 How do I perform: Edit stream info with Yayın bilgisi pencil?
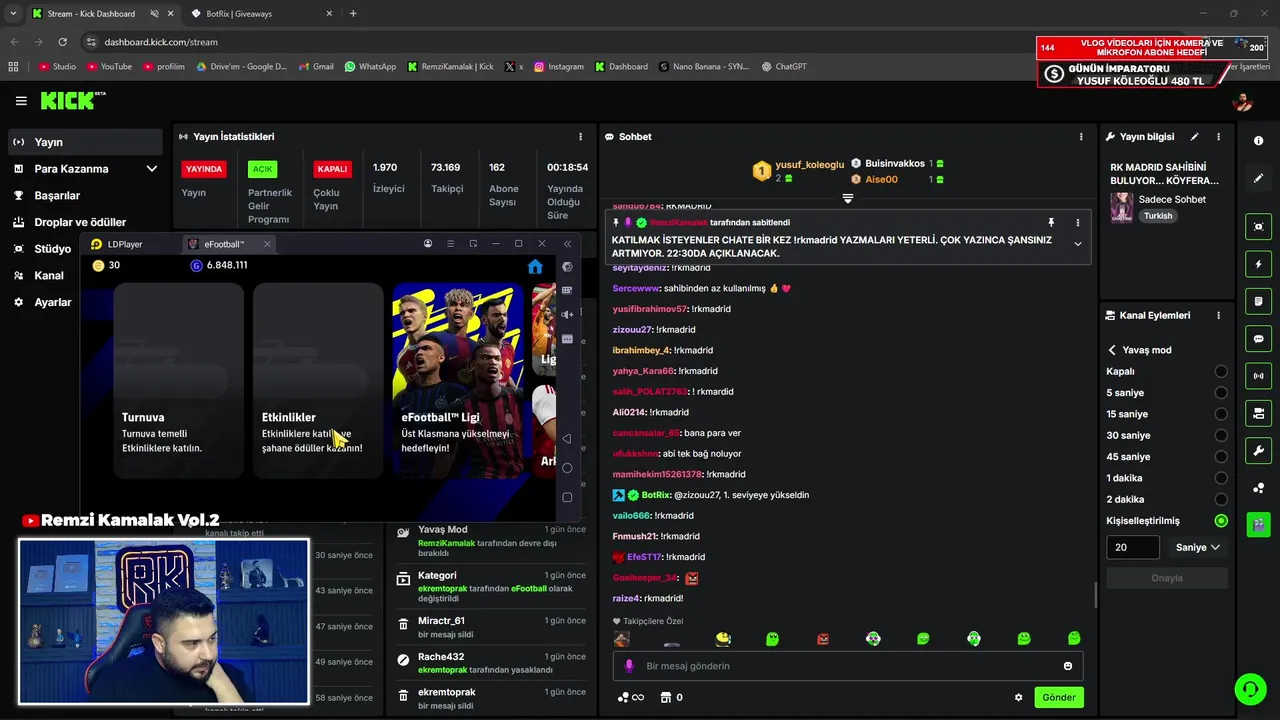click(x=1194, y=137)
